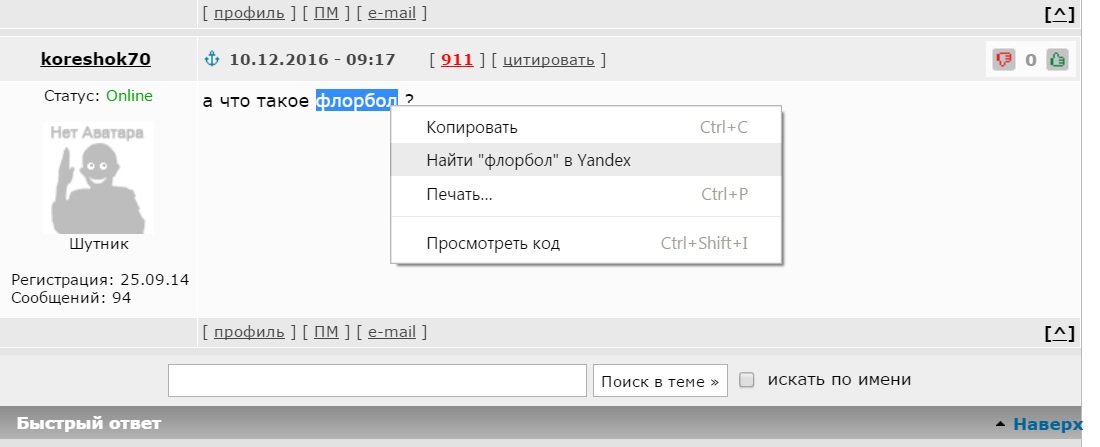Jump up with top [^] link
This screenshot has height=447, width=1100.
pyautogui.click(x=1059, y=13)
